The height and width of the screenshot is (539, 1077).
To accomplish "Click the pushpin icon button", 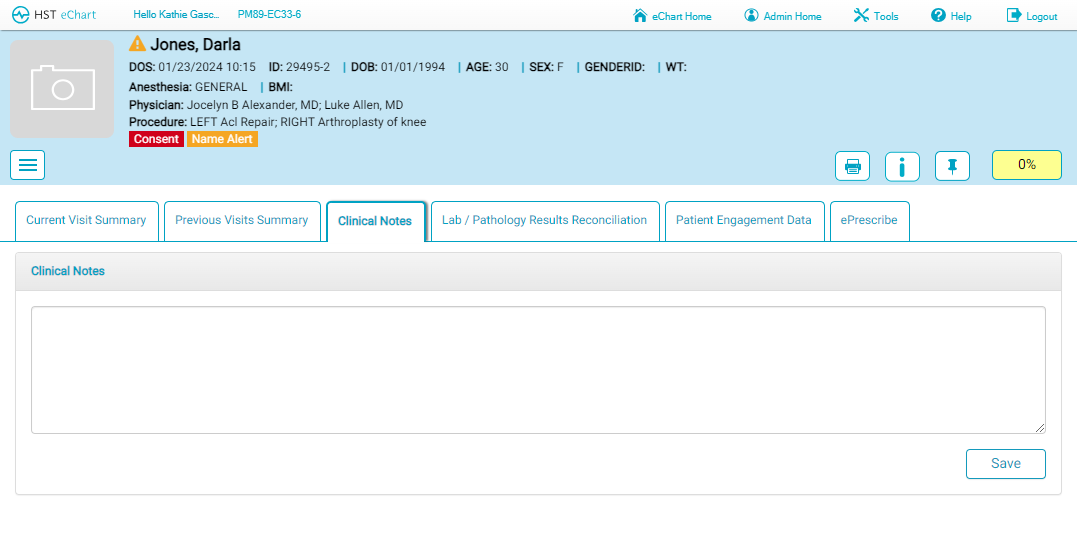I will tap(952, 166).
